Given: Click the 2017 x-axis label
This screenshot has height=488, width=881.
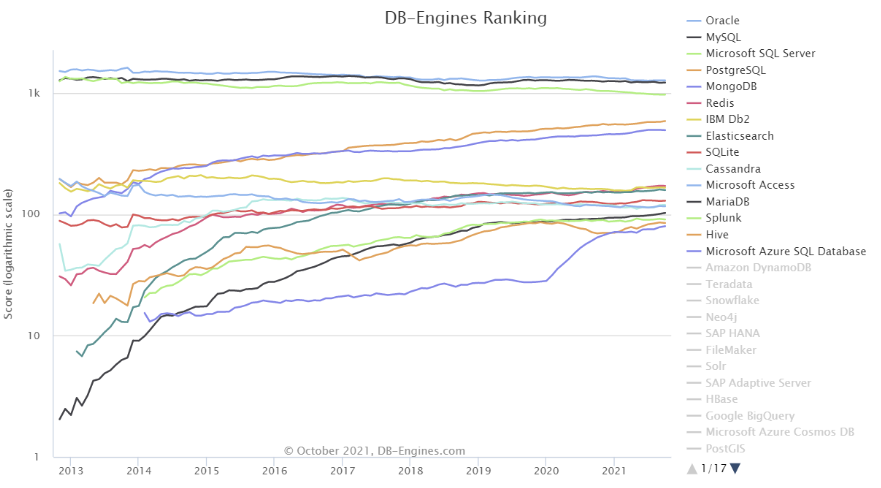Looking at the screenshot, I should point(342,471).
